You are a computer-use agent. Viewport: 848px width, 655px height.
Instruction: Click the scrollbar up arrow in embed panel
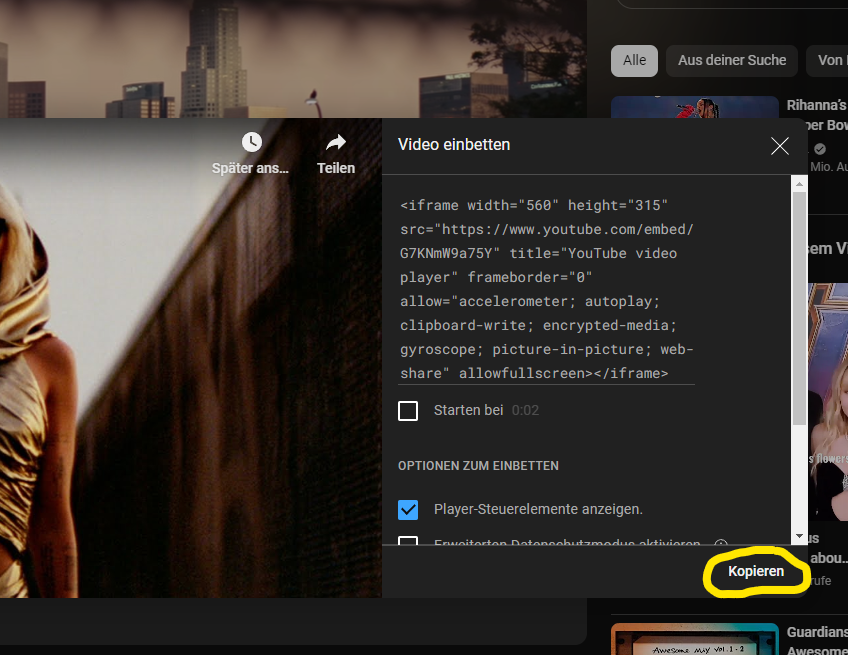click(x=799, y=183)
